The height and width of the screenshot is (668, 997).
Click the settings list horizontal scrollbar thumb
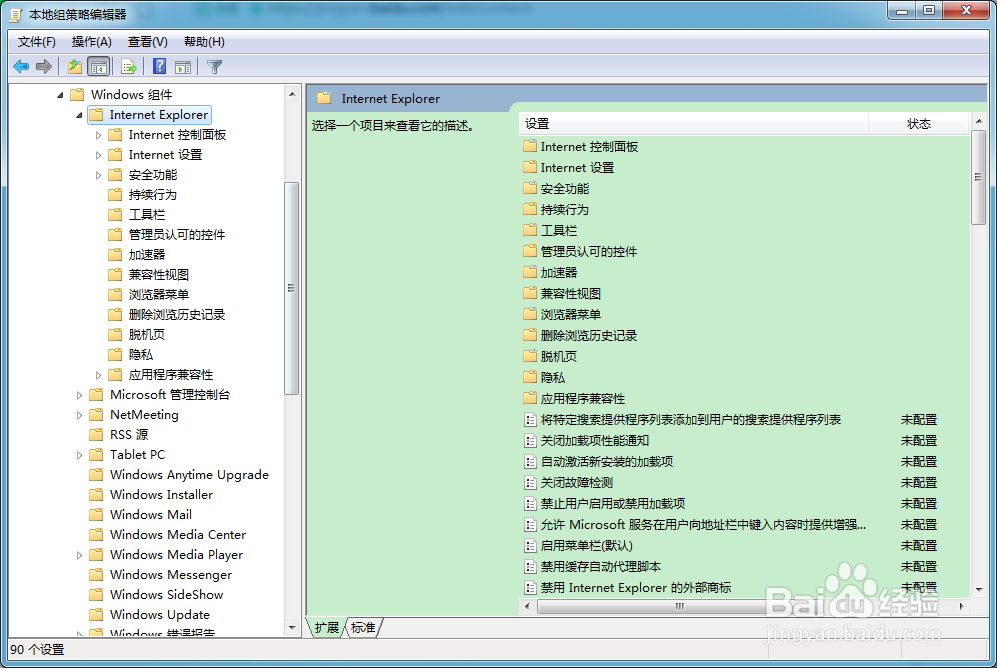(x=679, y=606)
